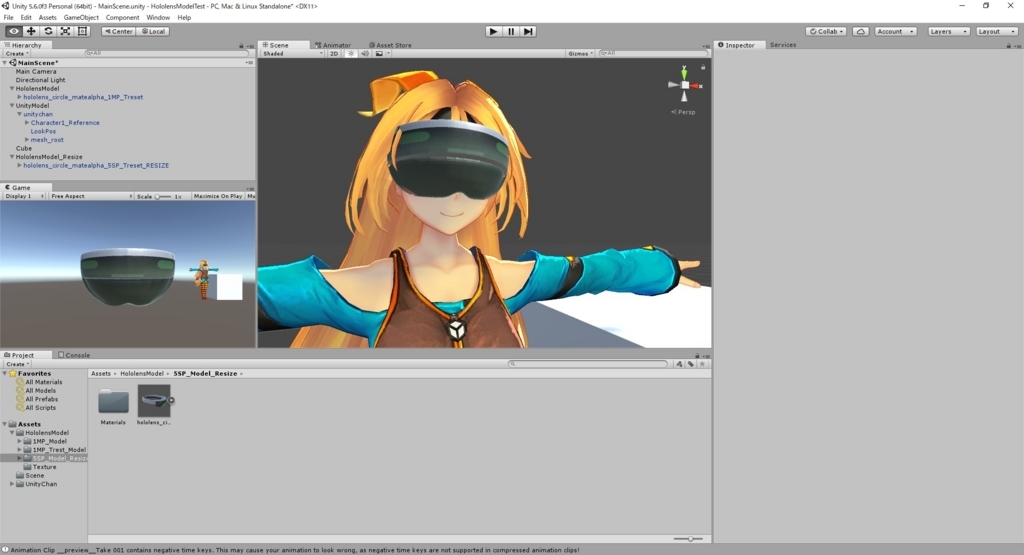Open the Window menu
This screenshot has height=555, width=1024.
[x=158, y=18]
